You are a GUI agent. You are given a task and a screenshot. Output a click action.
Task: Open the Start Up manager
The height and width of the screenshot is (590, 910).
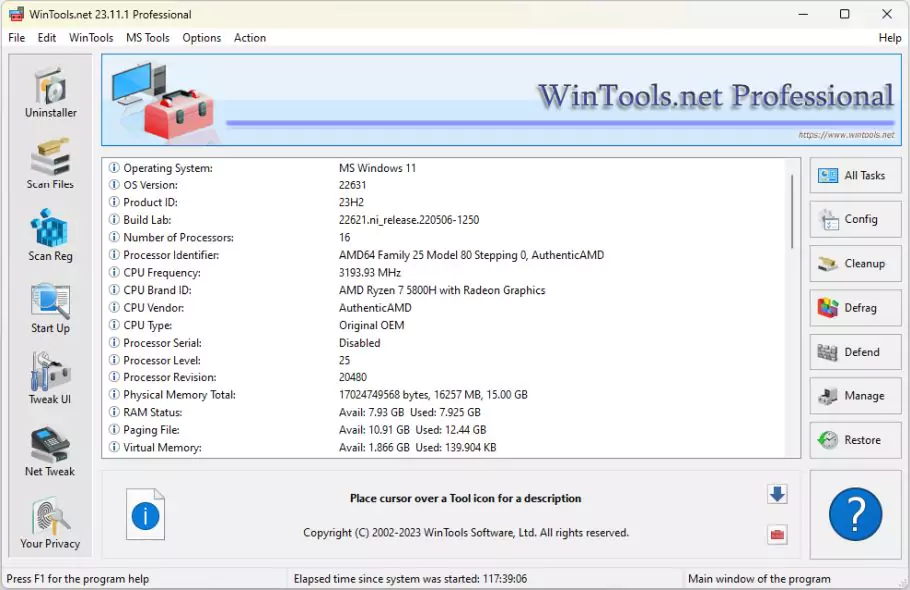[x=50, y=306]
